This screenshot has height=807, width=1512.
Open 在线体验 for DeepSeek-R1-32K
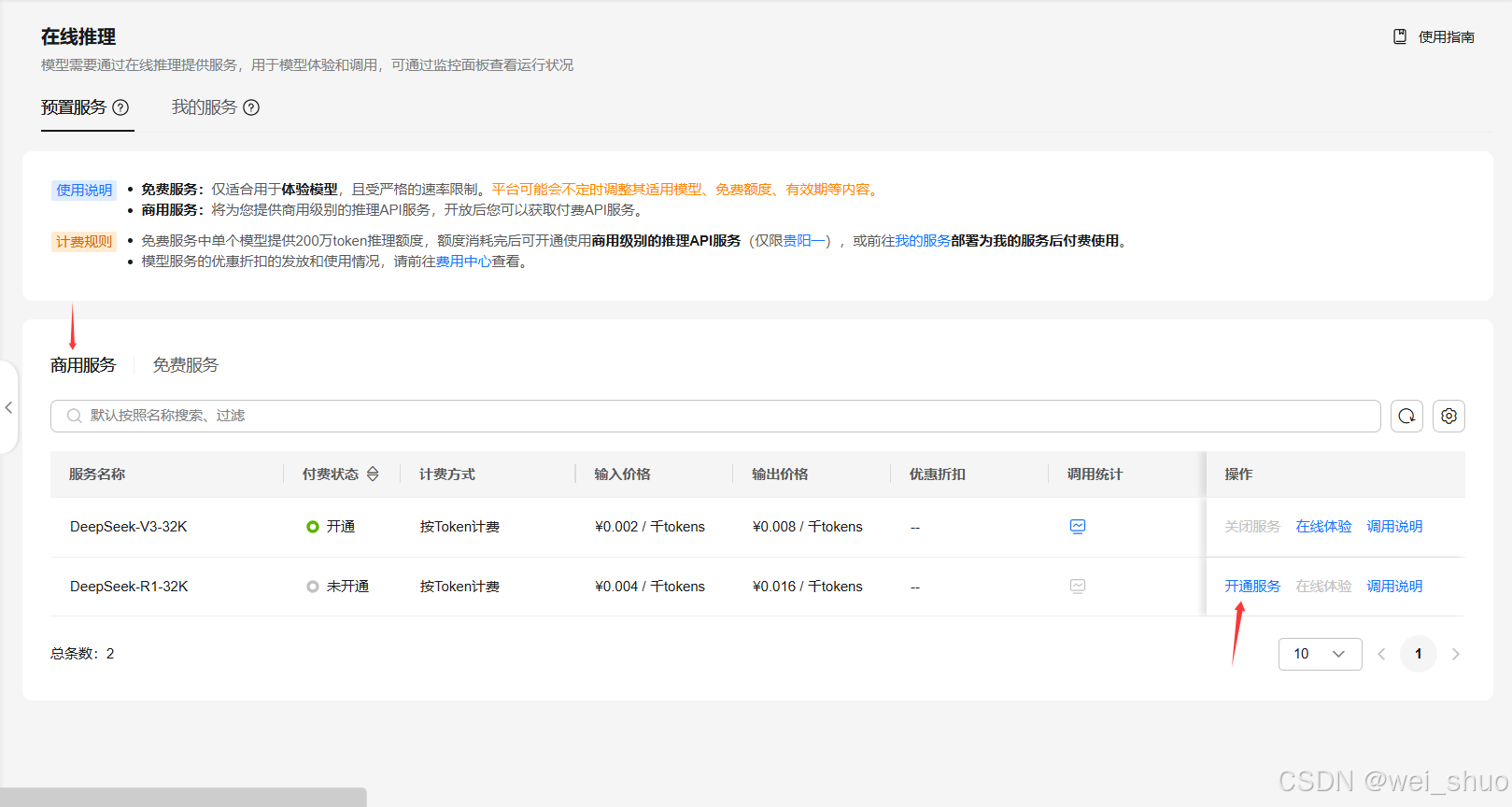click(x=1323, y=587)
